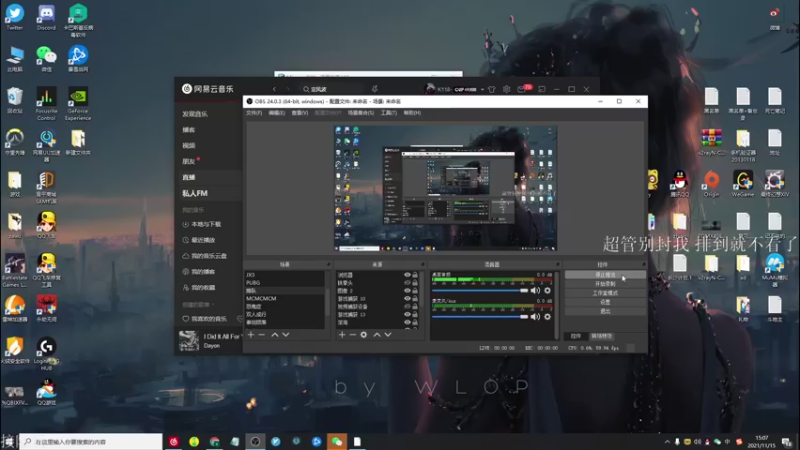Open OBS Settings from Controls panel
The height and width of the screenshot is (450, 800).
point(605,302)
